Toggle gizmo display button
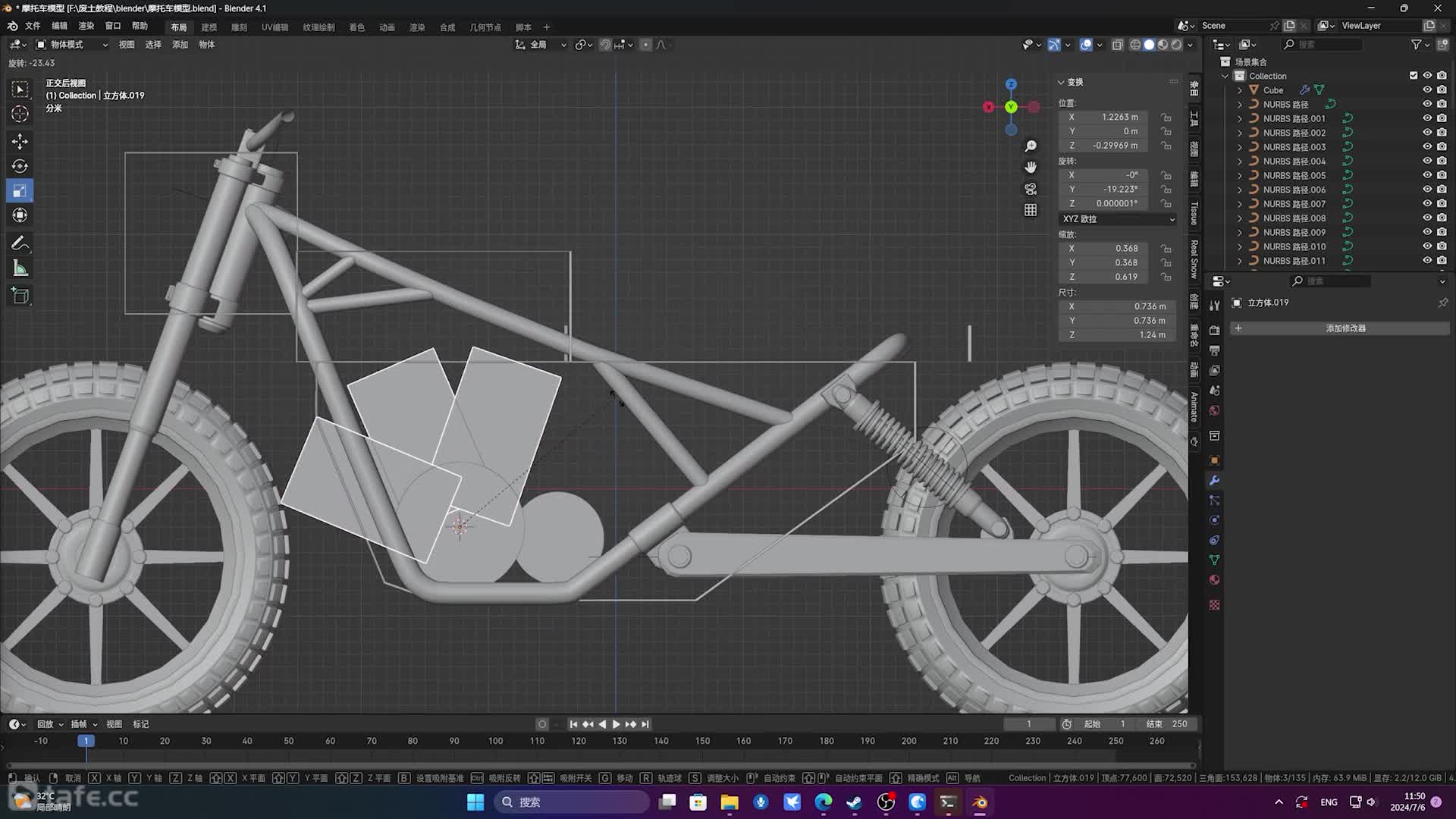 pyautogui.click(x=1054, y=45)
